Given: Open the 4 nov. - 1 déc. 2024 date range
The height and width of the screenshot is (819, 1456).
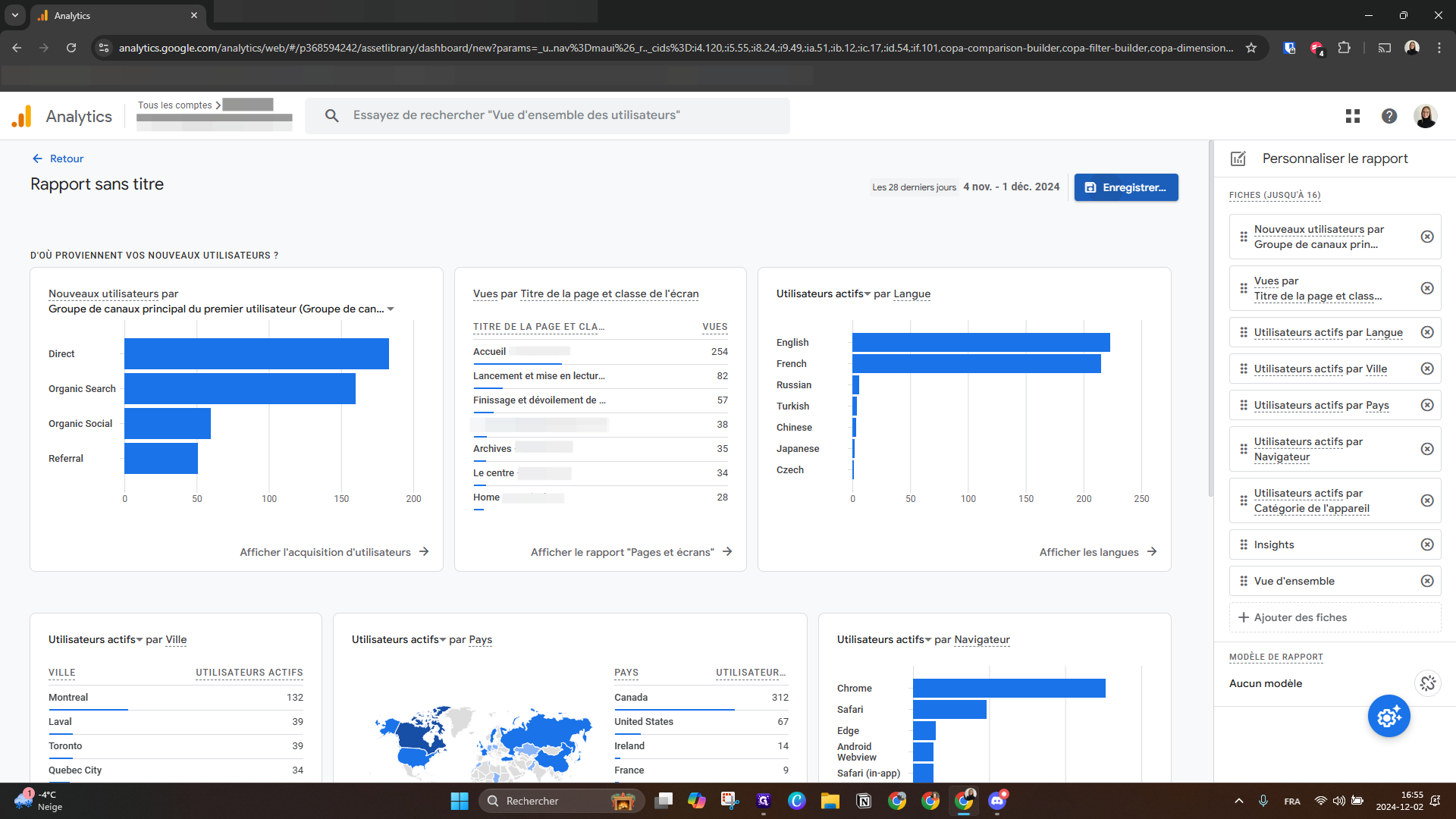Looking at the screenshot, I should 1011,187.
